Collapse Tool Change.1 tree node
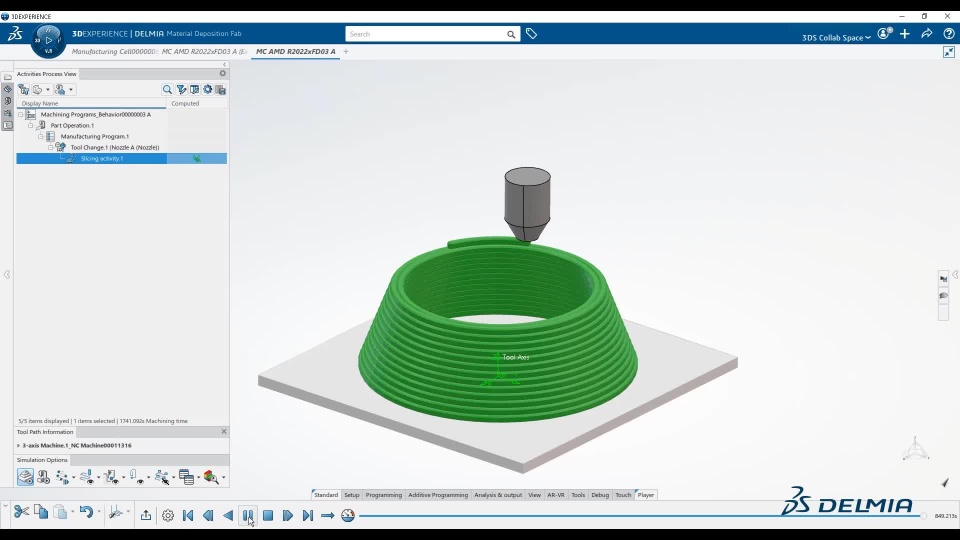Viewport: 960px width, 540px height. coord(50,148)
